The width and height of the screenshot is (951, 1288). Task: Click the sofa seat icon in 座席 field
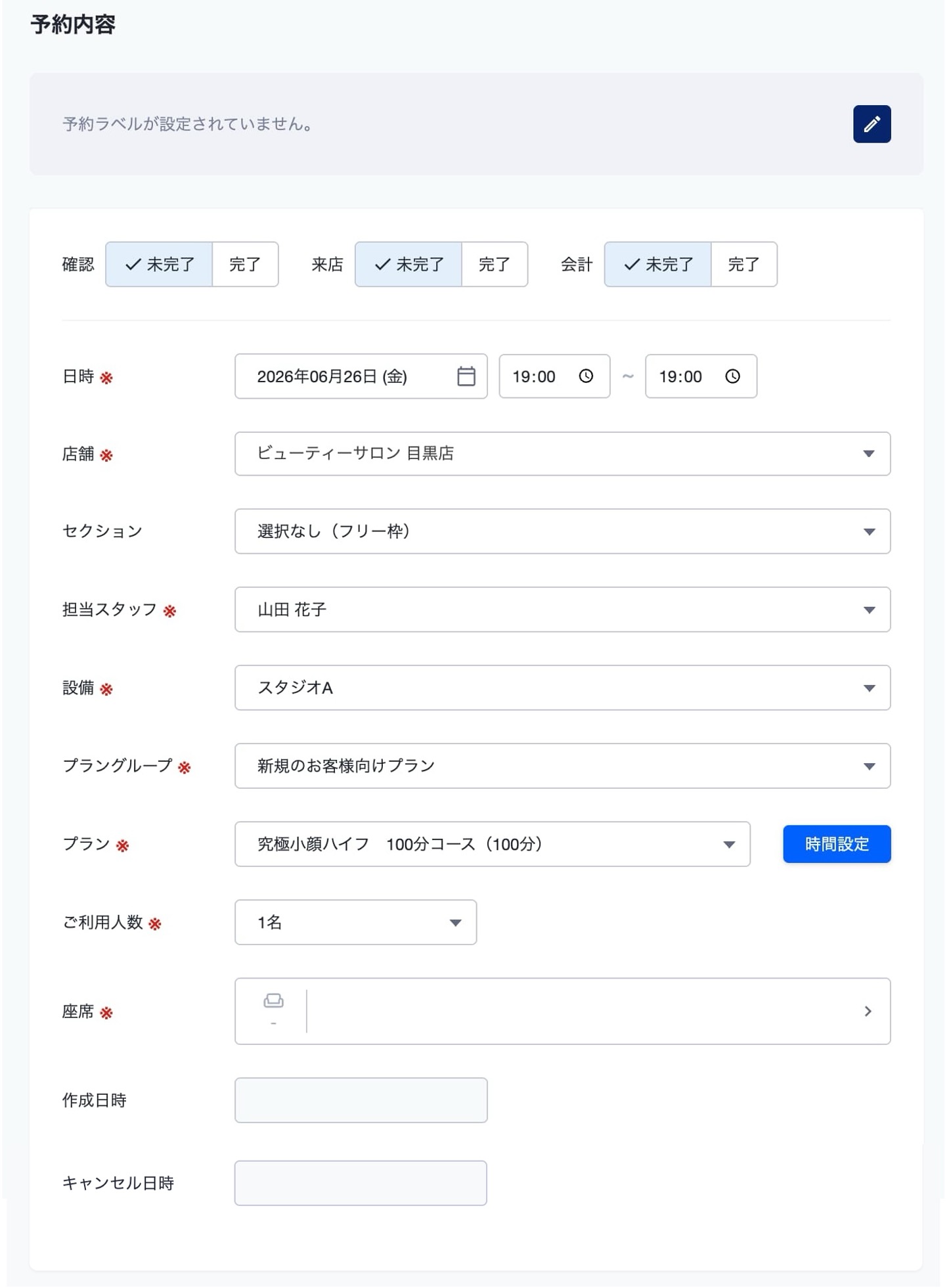tap(273, 1000)
